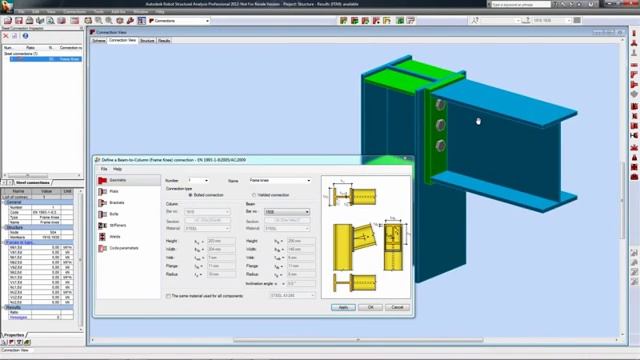Image resolution: width=640 pixels, height=360 pixels.
Task: Click the Print toolbar icon
Action: [29, 20]
